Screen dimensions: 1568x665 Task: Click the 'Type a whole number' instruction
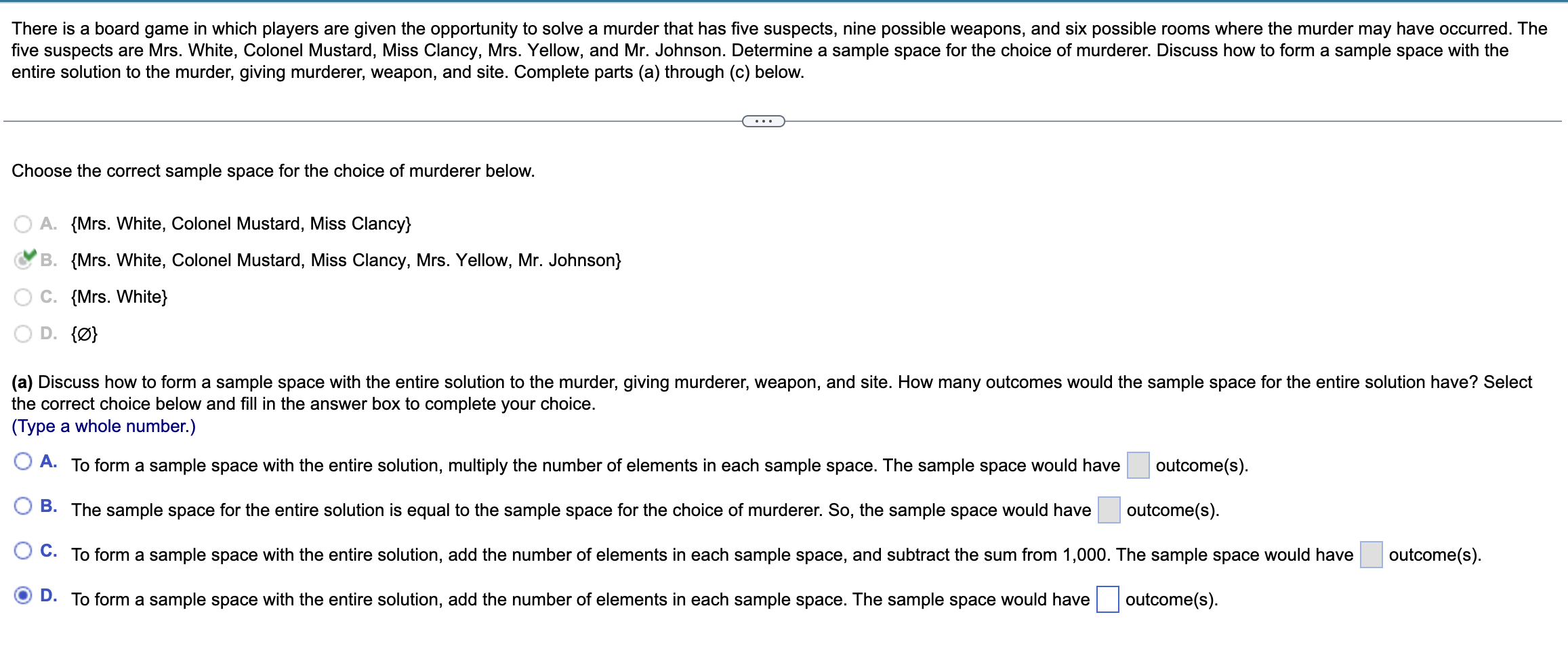tap(103, 426)
